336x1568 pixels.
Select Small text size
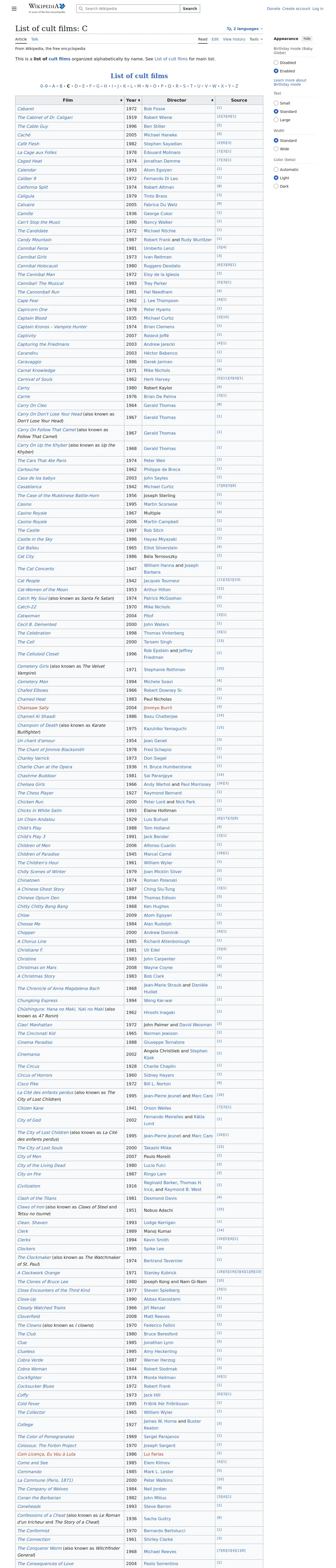[276, 103]
